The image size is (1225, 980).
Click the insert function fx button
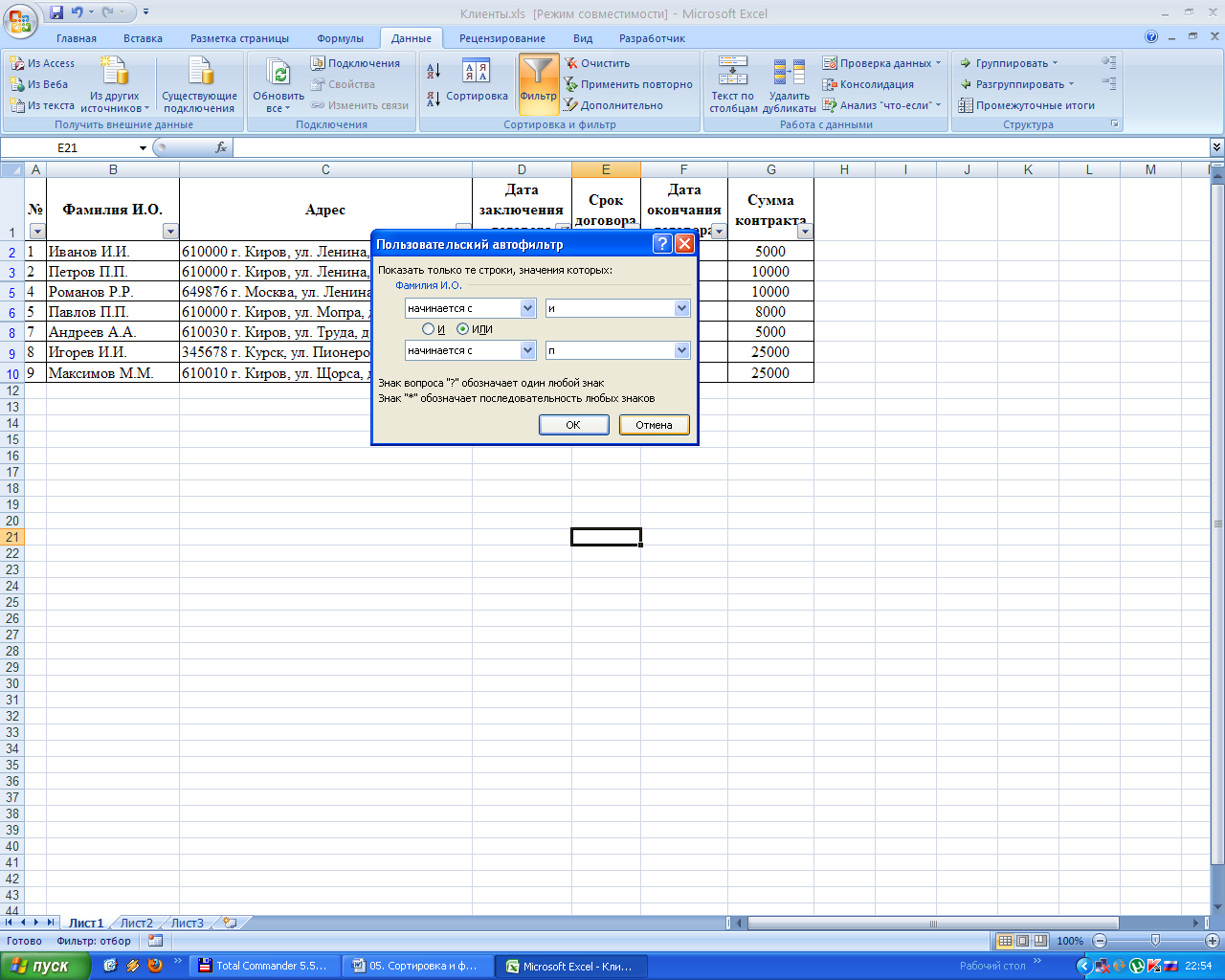(221, 147)
